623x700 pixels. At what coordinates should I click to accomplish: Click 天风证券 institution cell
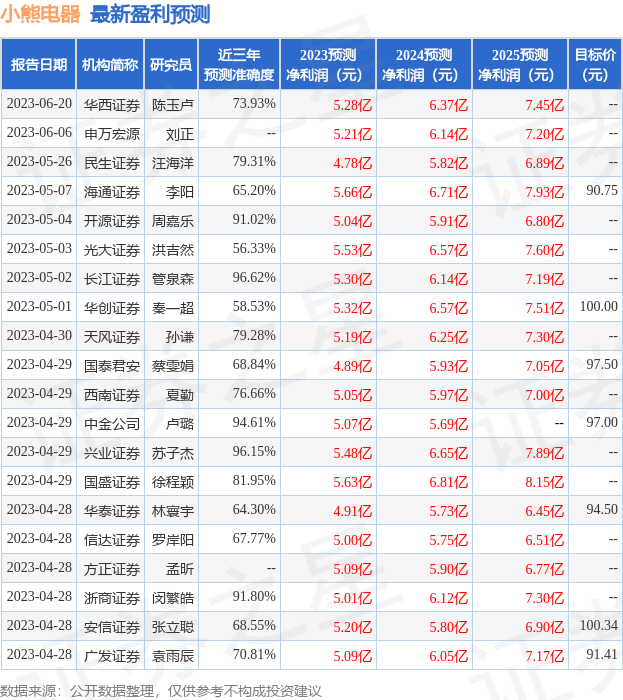pos(112,337)
